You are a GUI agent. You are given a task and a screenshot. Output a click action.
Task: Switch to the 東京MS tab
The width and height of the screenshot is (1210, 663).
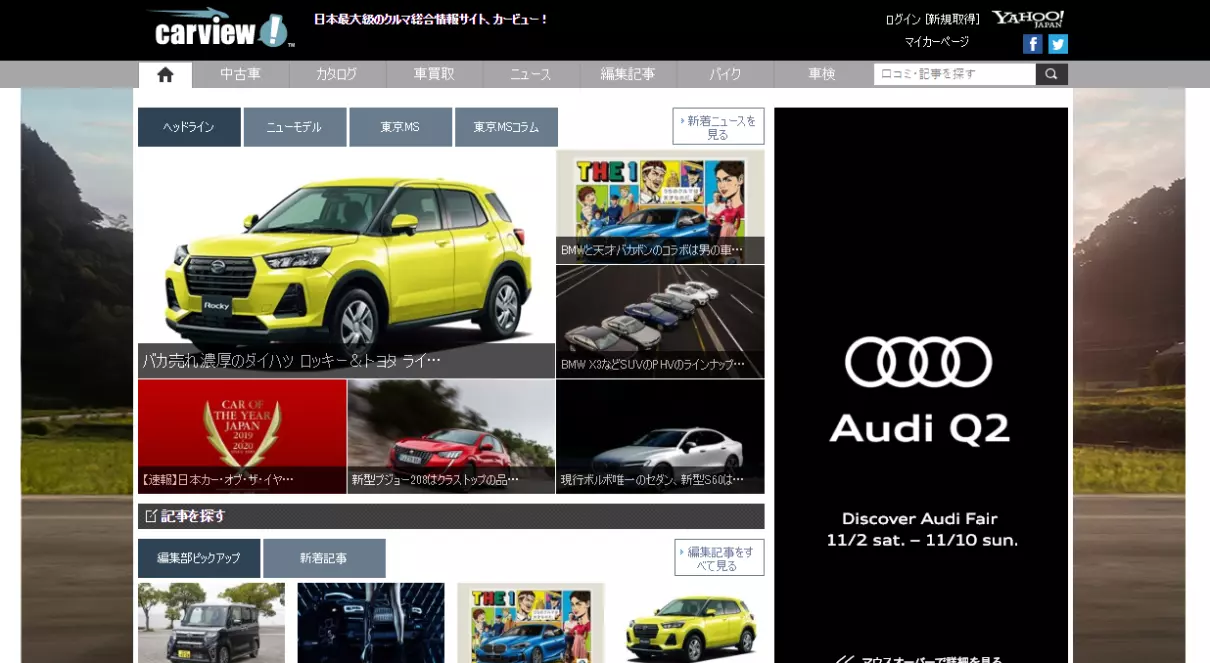pyautogui.click(x=400, y=127)
